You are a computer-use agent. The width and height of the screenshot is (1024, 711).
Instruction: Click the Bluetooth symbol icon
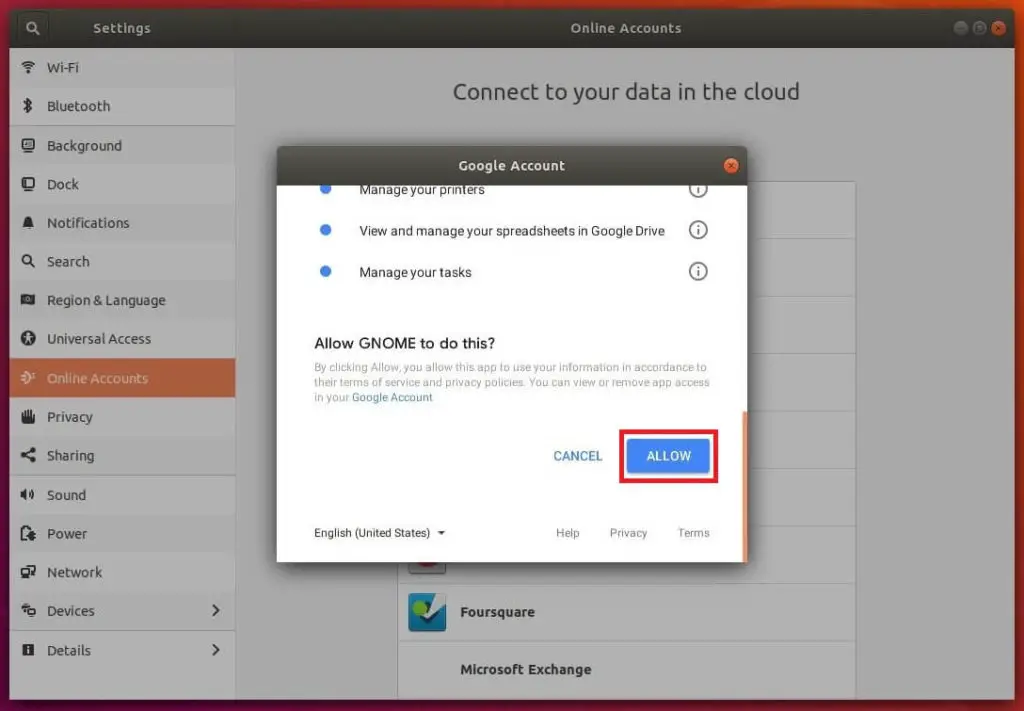[27, 105]
